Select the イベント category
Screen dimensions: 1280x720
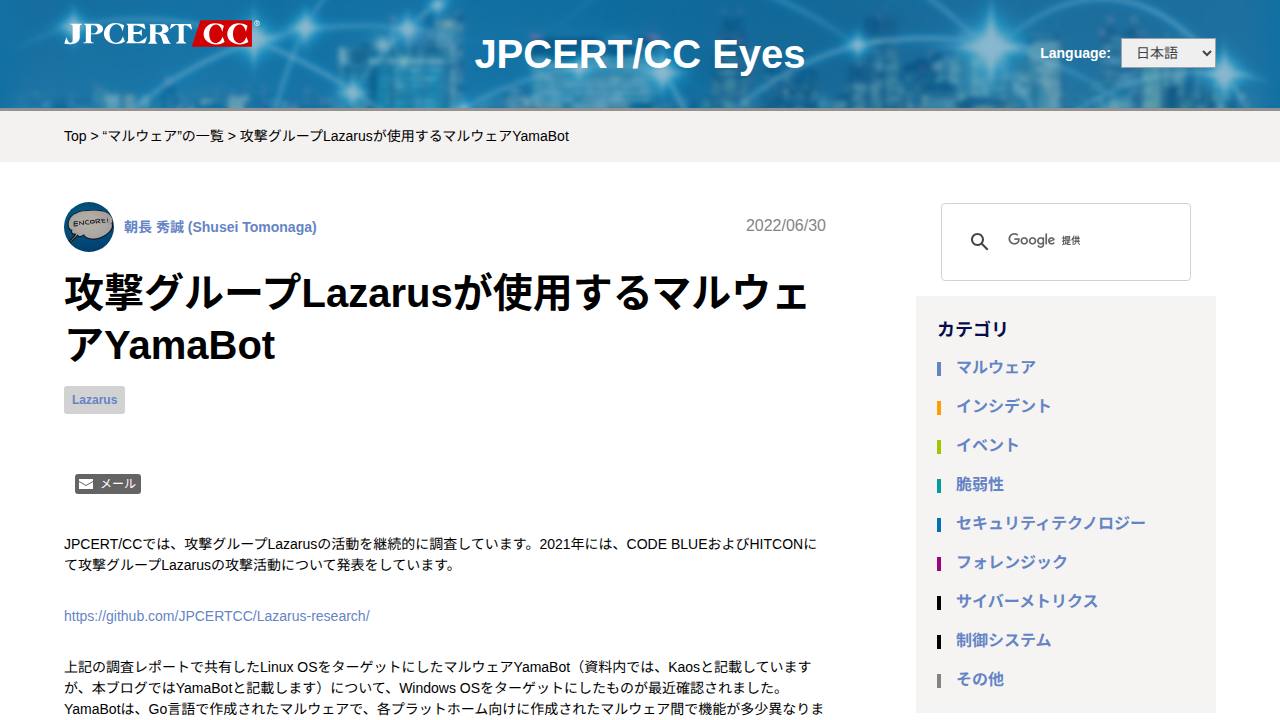click(x=988, y=445)
